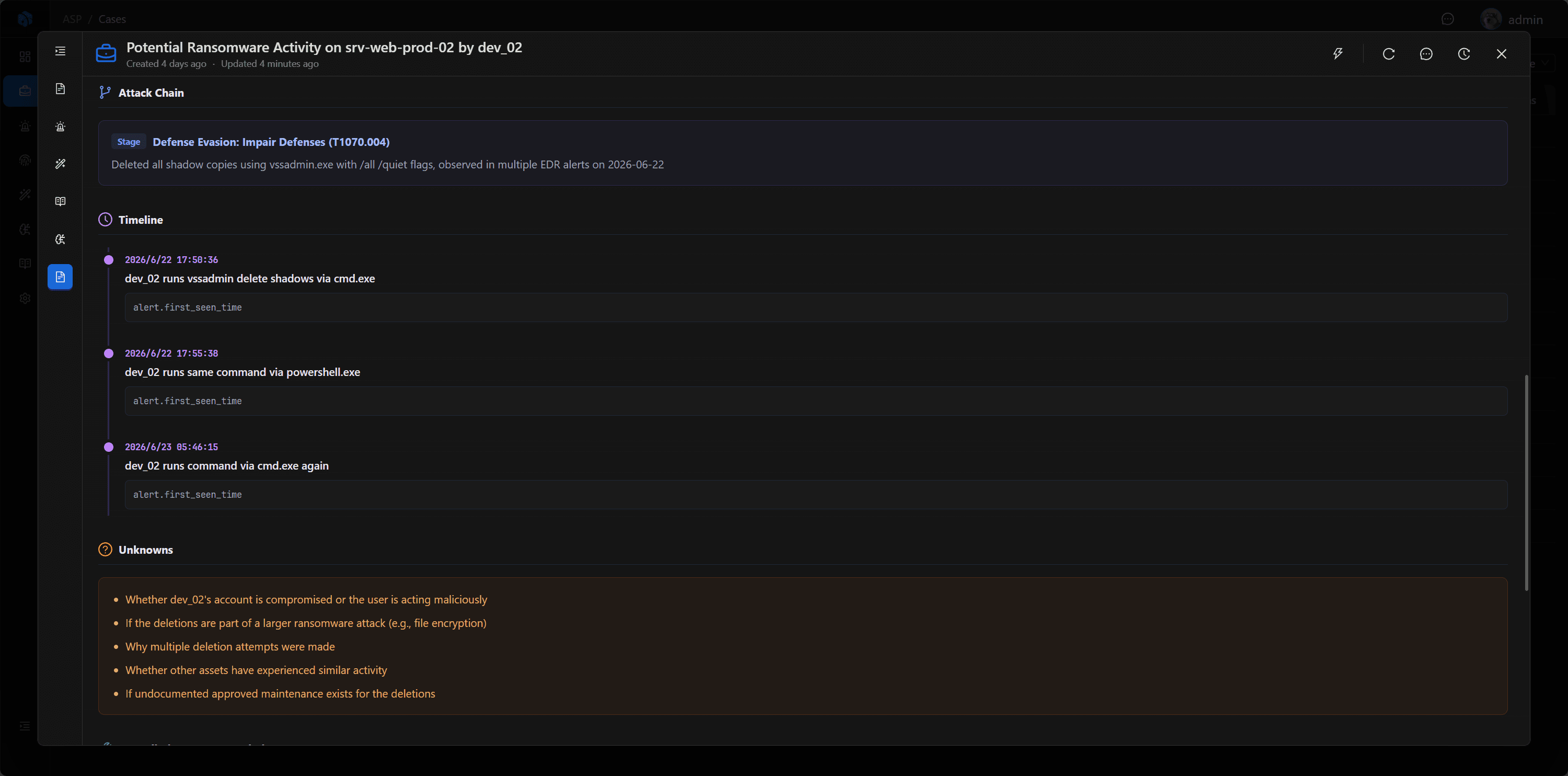The image size is (1568, 776).
Task: Open the admin user menu
Action: (x=1512, y=19)
